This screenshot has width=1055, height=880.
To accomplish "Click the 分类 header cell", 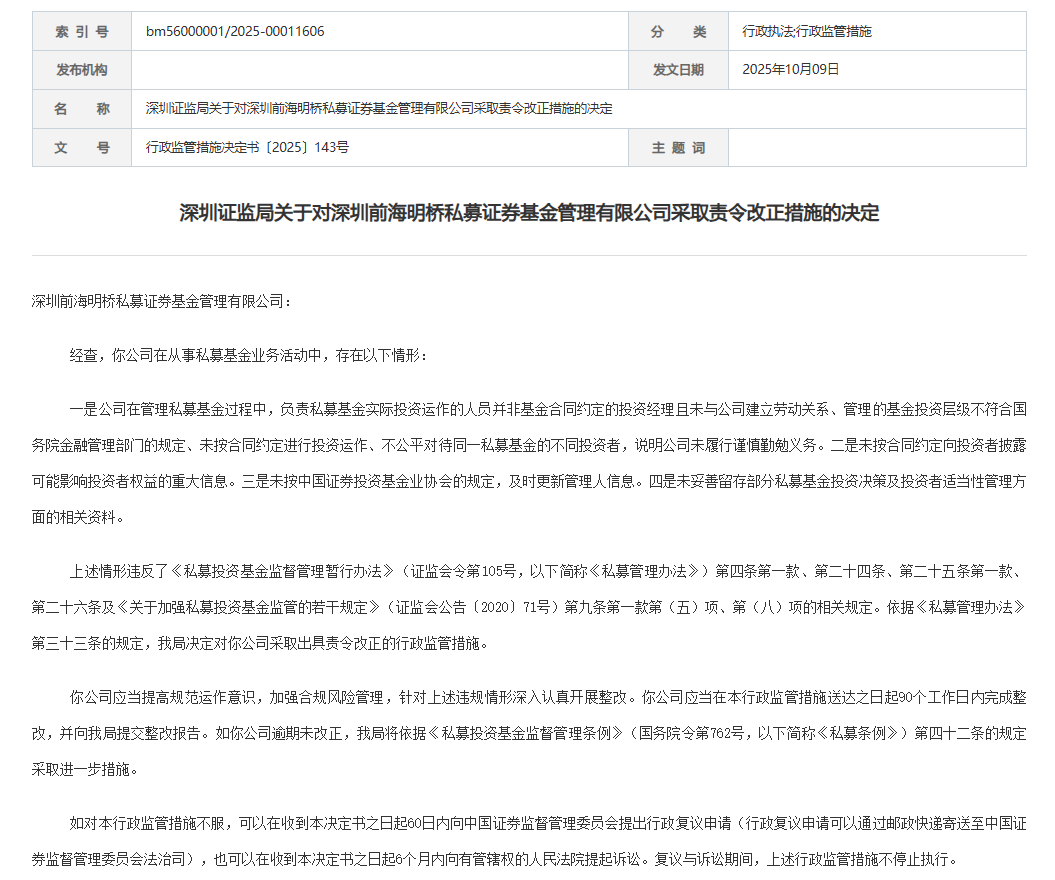I will (x=678, y=31).
